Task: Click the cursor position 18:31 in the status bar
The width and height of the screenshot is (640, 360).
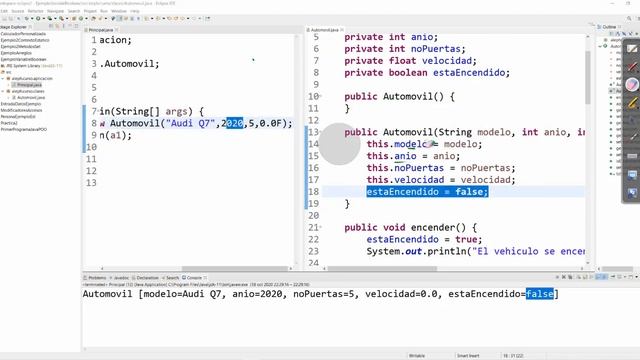Action: click(513, 356)
